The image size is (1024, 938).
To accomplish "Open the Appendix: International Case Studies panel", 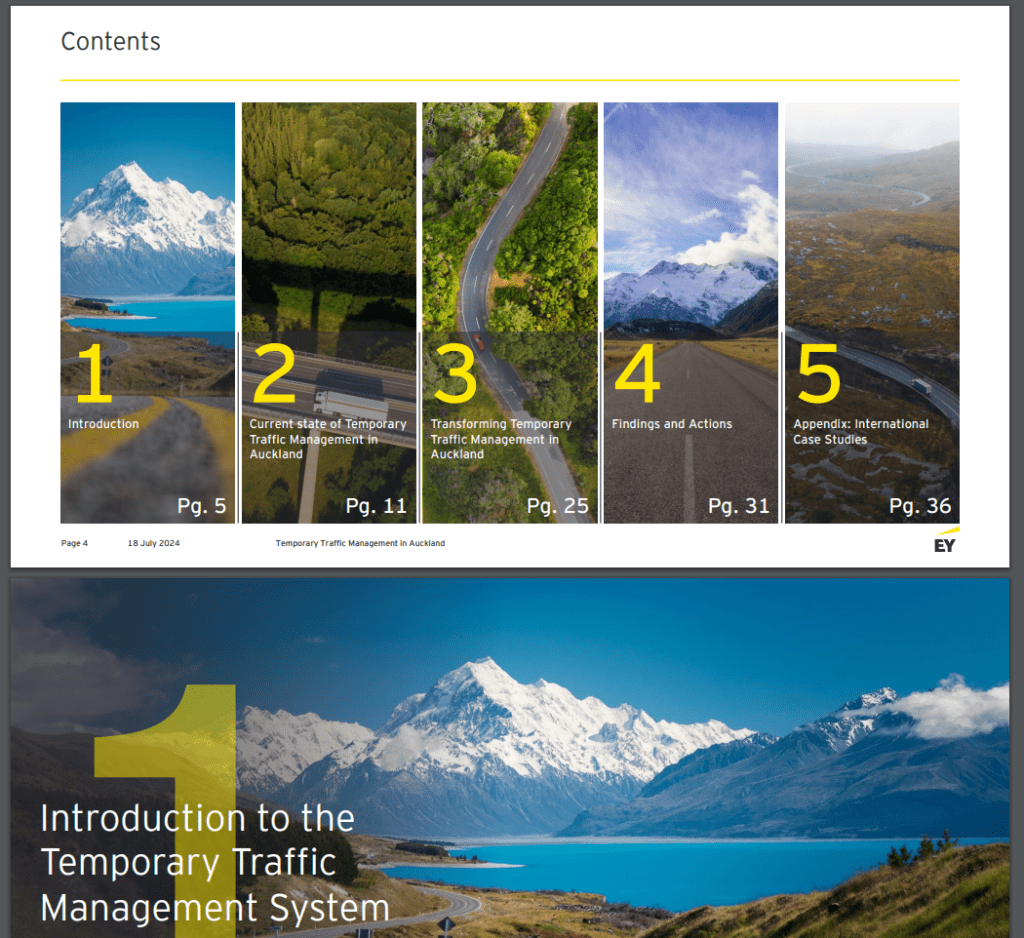I will point(872,312).
